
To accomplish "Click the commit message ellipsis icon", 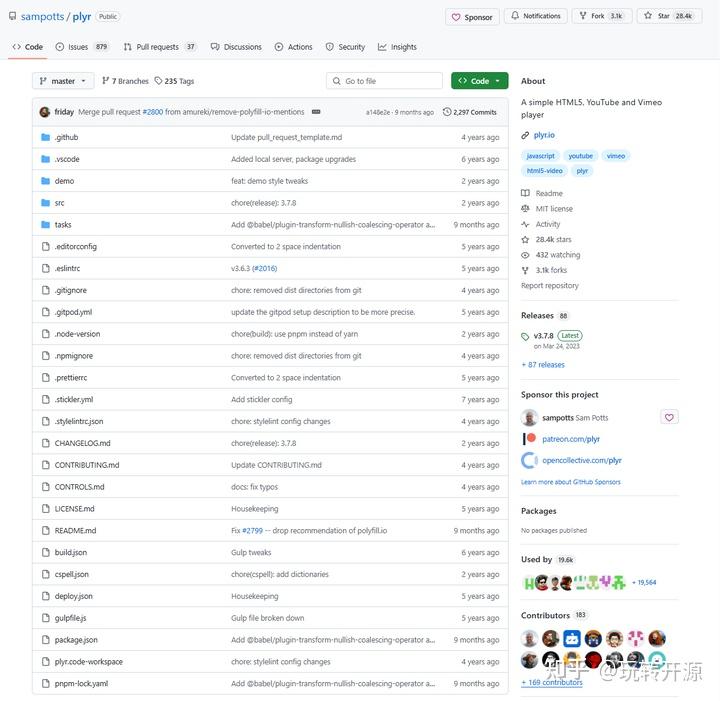I will (x=316, y=112).
